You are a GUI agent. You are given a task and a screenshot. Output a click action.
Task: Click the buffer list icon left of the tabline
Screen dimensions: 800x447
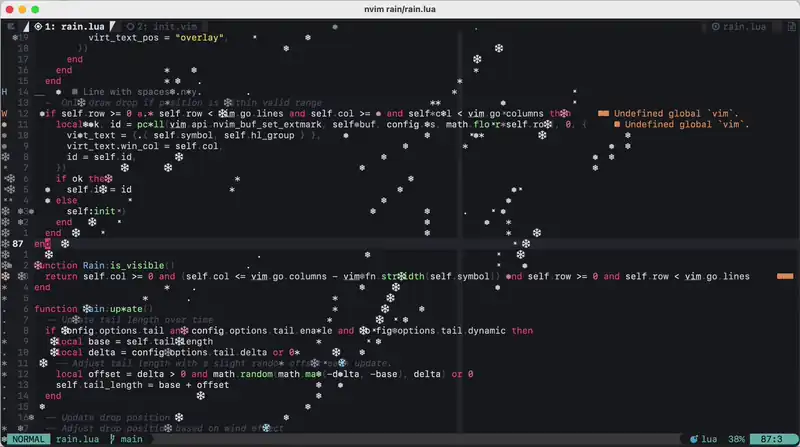coord(11,27)
